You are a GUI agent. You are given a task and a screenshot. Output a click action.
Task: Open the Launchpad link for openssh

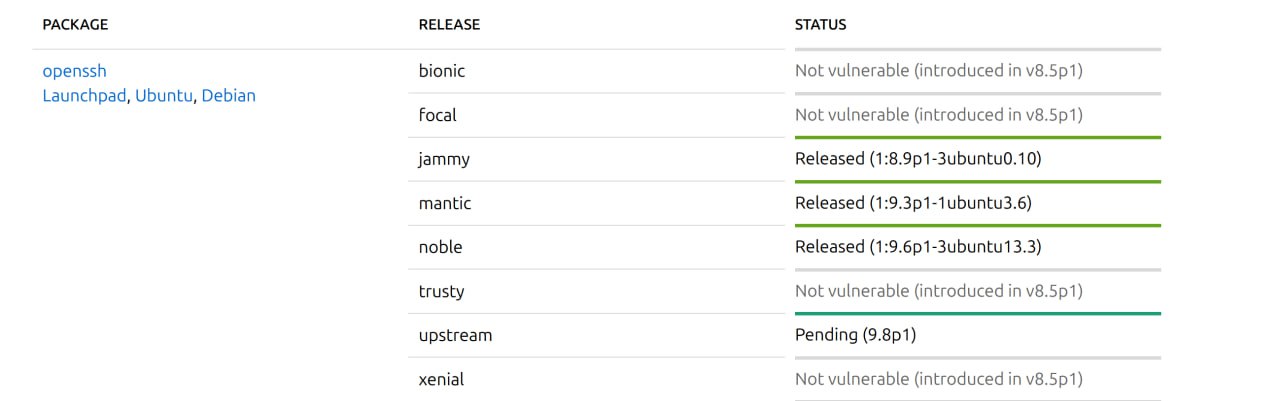point(84,96)
